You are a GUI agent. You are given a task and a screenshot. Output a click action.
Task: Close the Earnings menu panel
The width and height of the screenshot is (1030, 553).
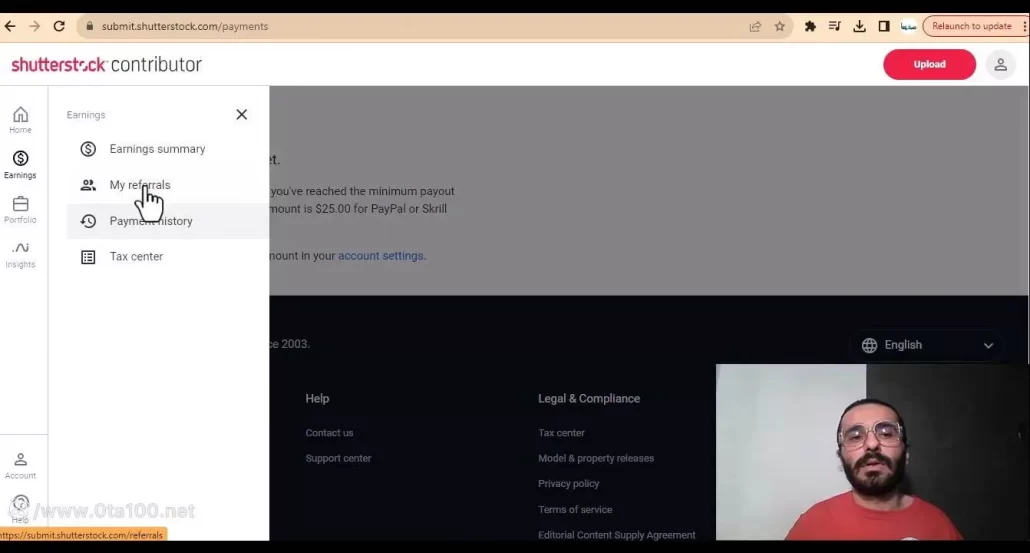pyautogui.click(x=241, y=115)
